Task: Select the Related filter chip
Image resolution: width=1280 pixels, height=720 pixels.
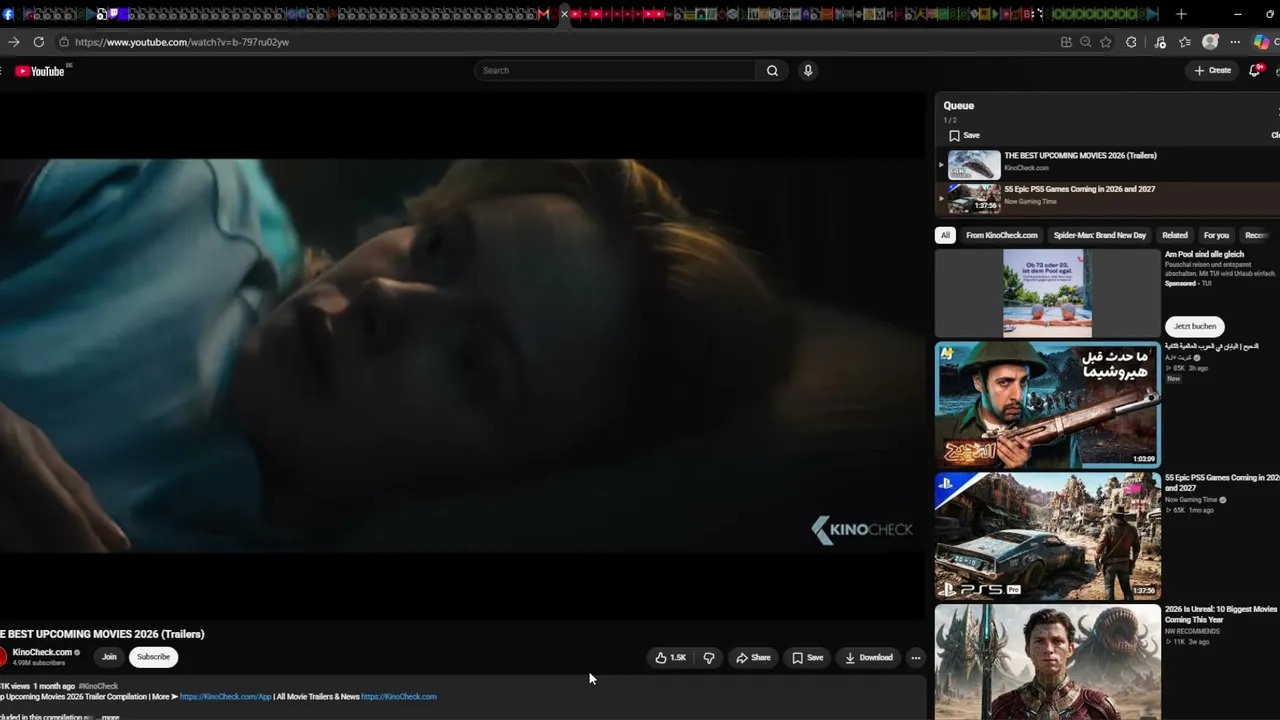Action: coord(1175,236)
